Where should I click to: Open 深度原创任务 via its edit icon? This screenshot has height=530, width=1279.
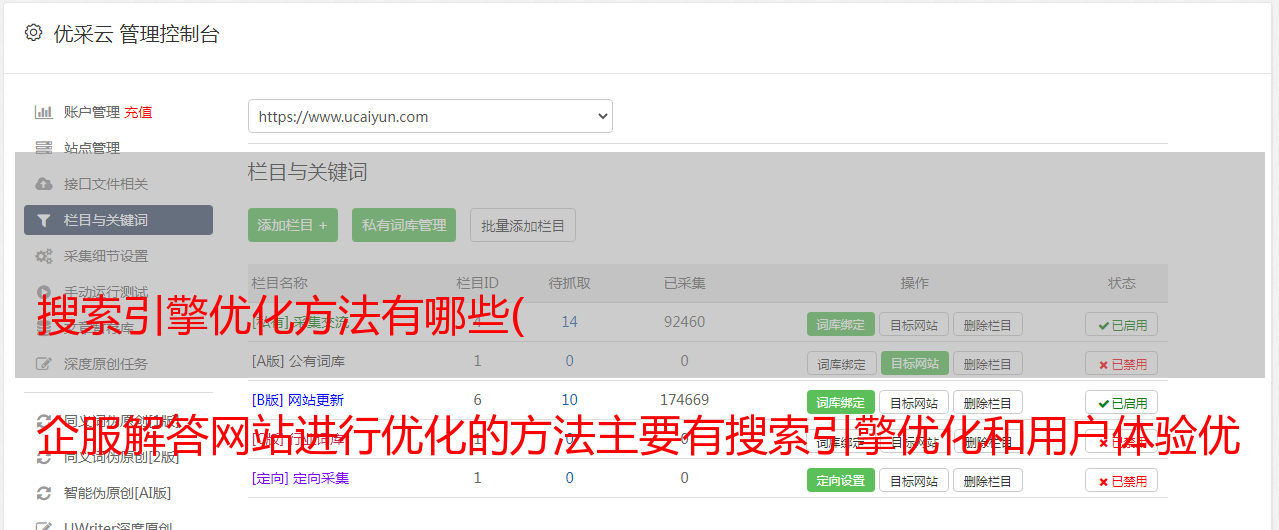pos(43,364)
